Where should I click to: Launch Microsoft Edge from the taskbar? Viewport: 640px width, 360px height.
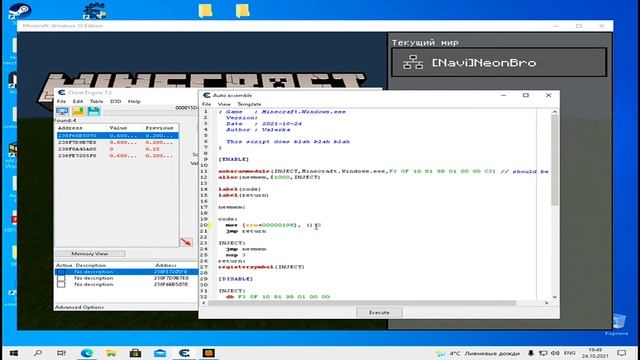point(87,353)
